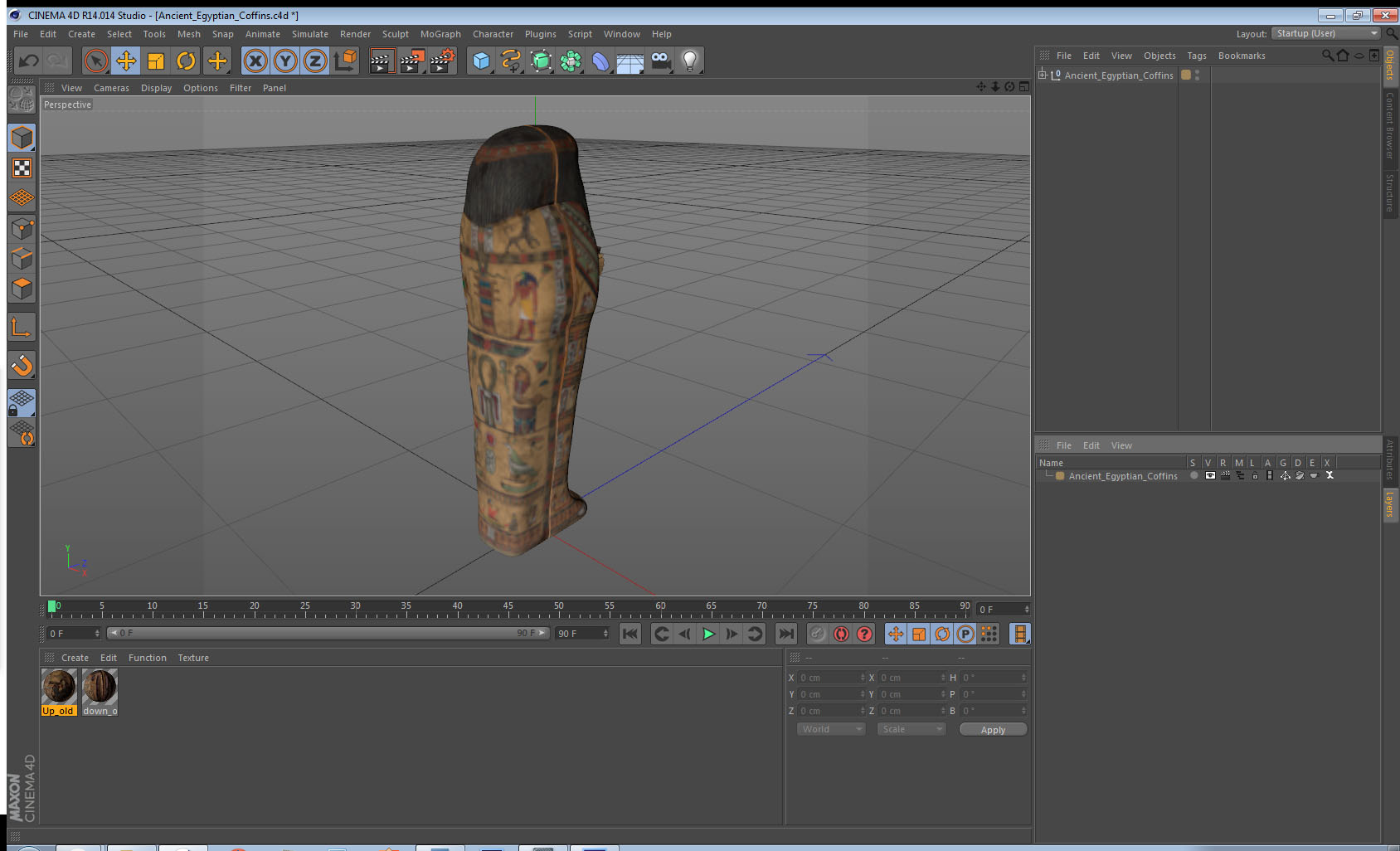The width and height of the screenshot is (1400, 851).
Task: Click the record active objects button
Action: coord(818,634)
